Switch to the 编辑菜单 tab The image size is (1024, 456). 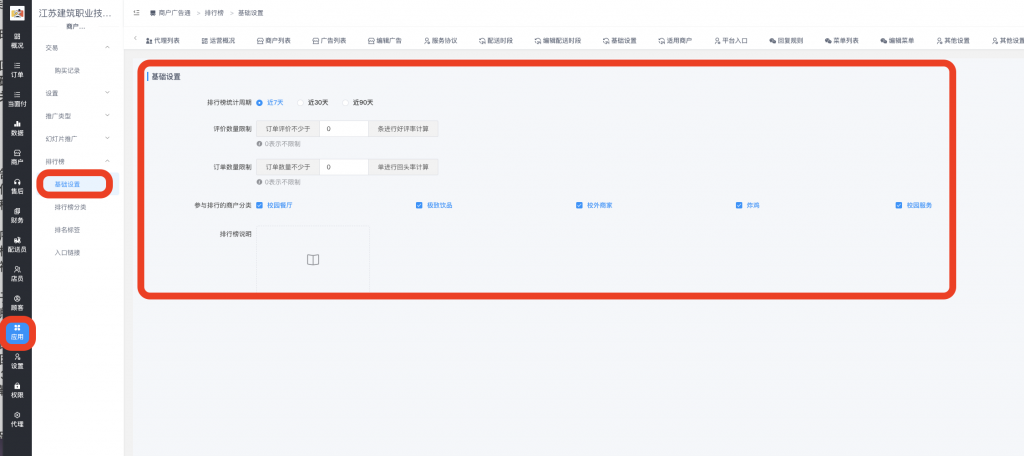(897, 41)
